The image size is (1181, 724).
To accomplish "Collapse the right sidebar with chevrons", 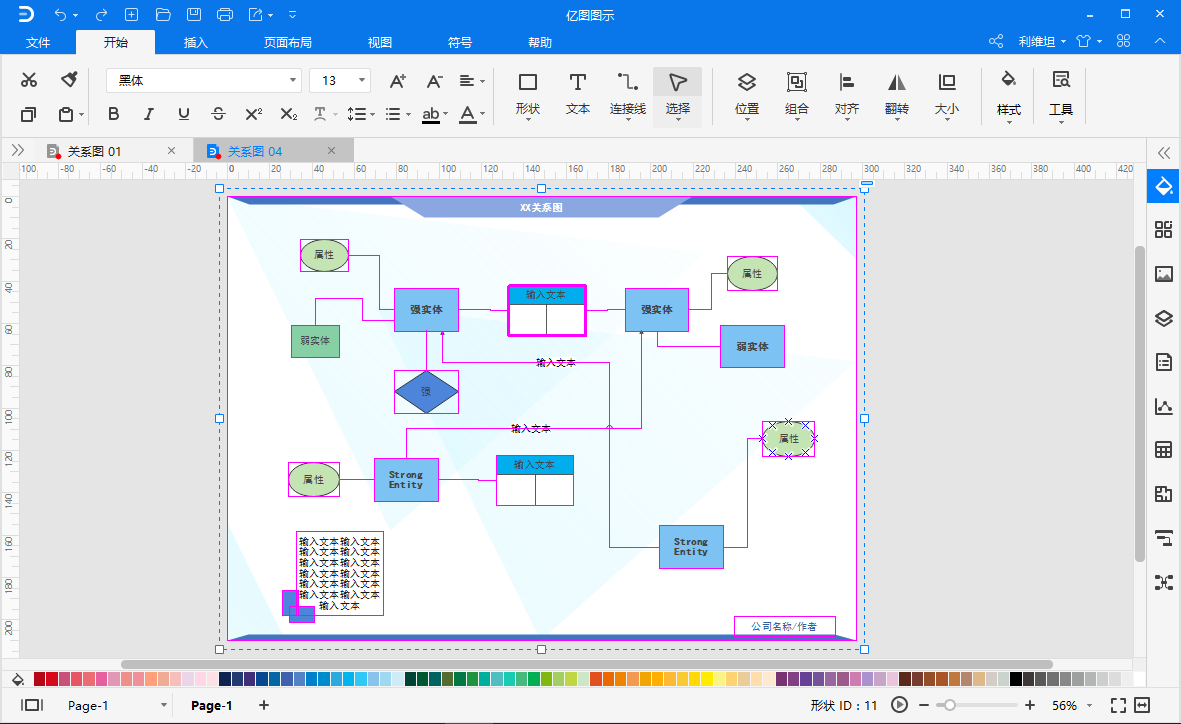I will point(1164,153).
